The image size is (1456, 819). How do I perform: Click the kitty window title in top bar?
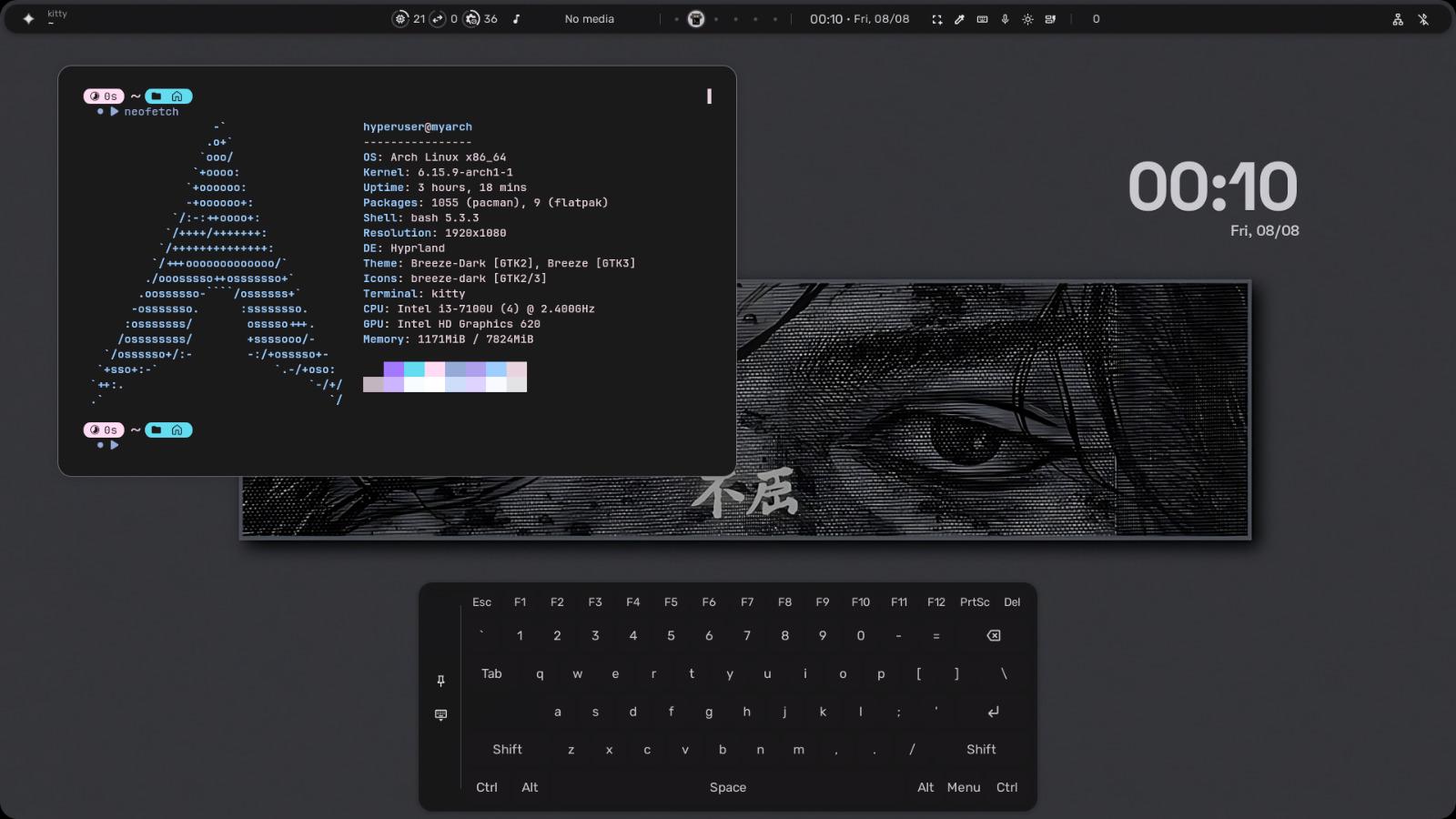pyautogui.click(x=57, y=14)
